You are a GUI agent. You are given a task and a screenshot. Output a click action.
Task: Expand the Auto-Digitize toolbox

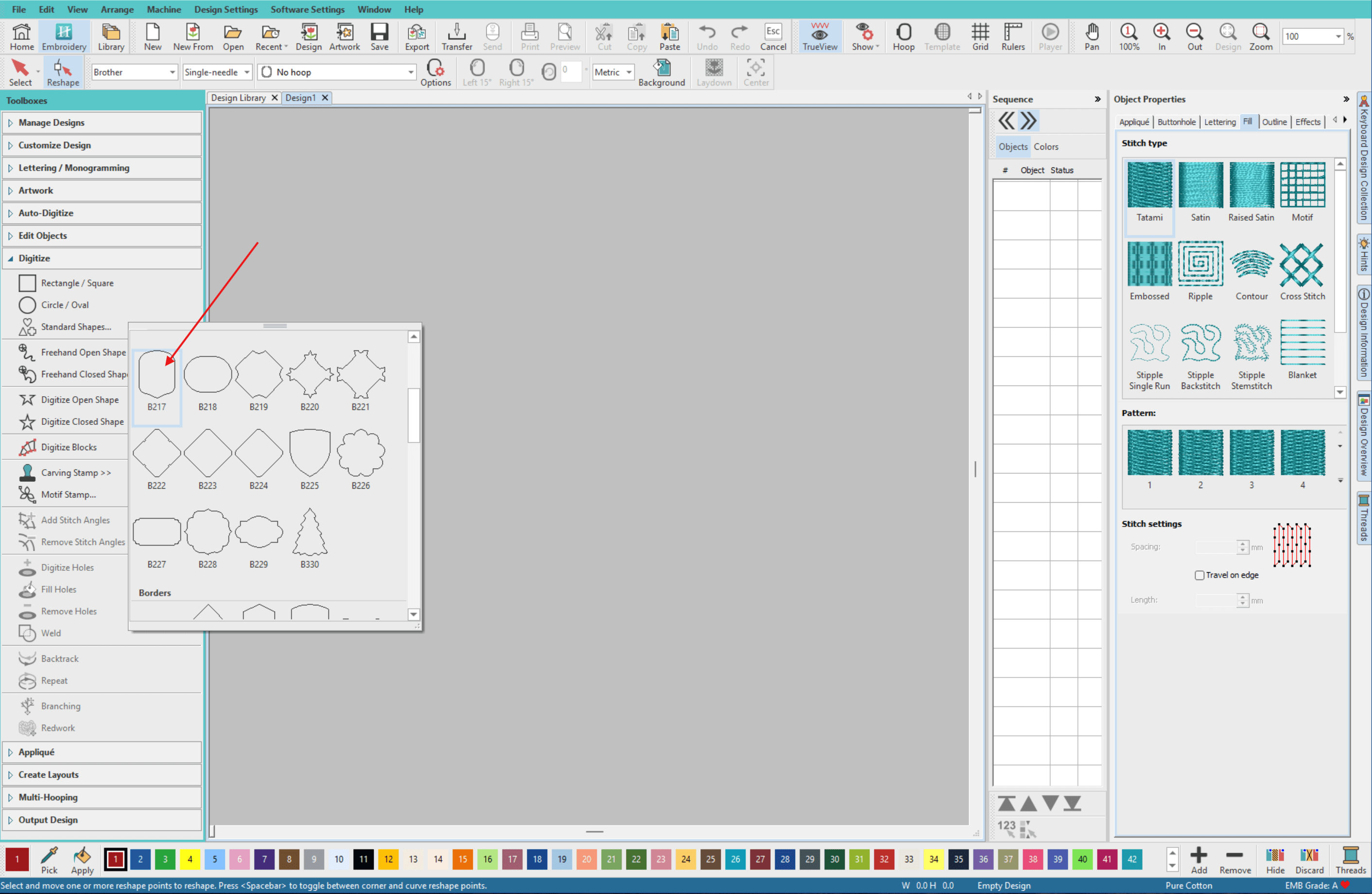pyautogui.click(x=46, y=213)
